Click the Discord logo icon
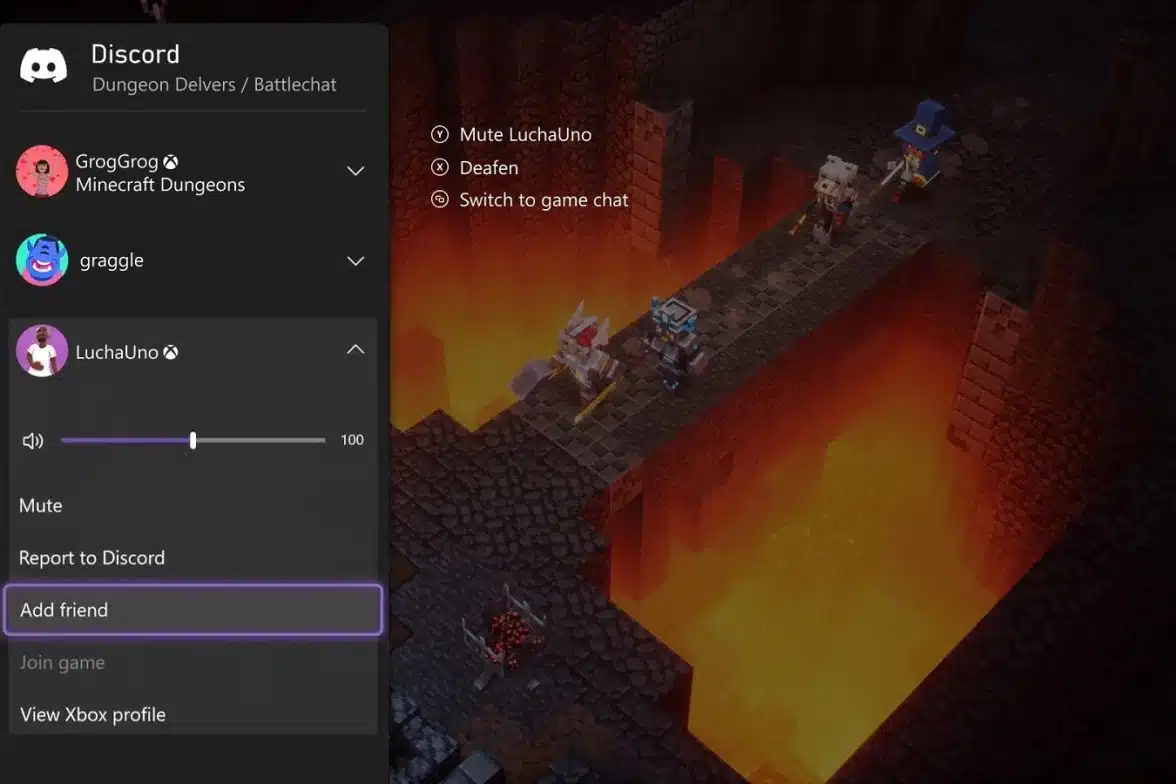This screenshot has width=1176, height=784. (44, 65)
